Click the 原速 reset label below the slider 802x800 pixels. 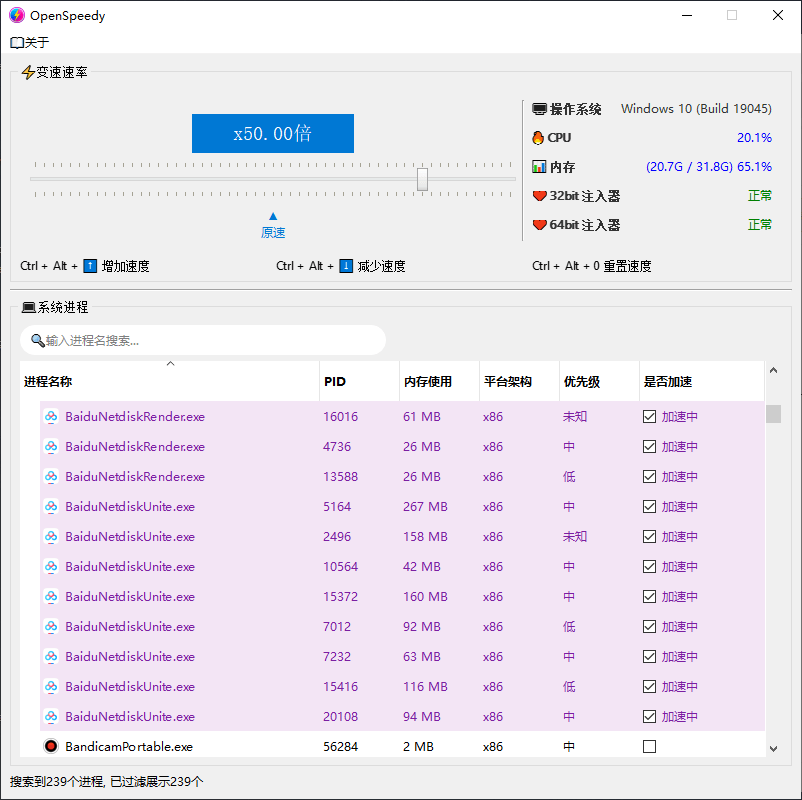click(272, 231)
